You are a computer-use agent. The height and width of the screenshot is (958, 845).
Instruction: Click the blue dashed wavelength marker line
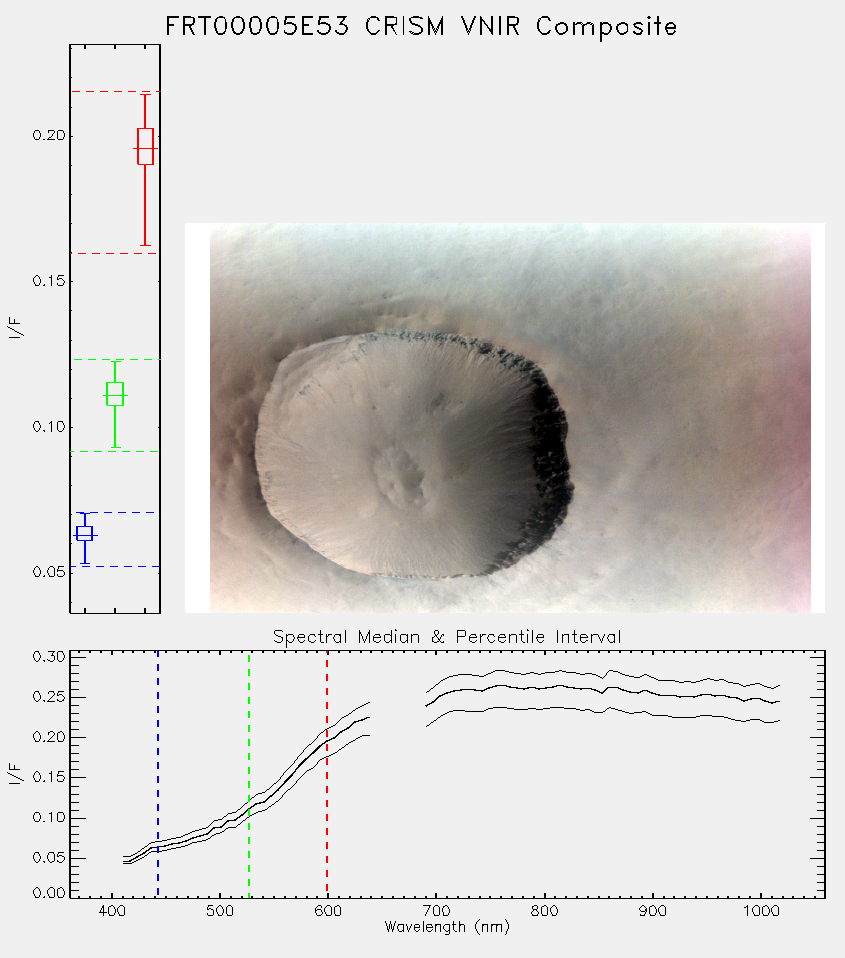(158, 774)
